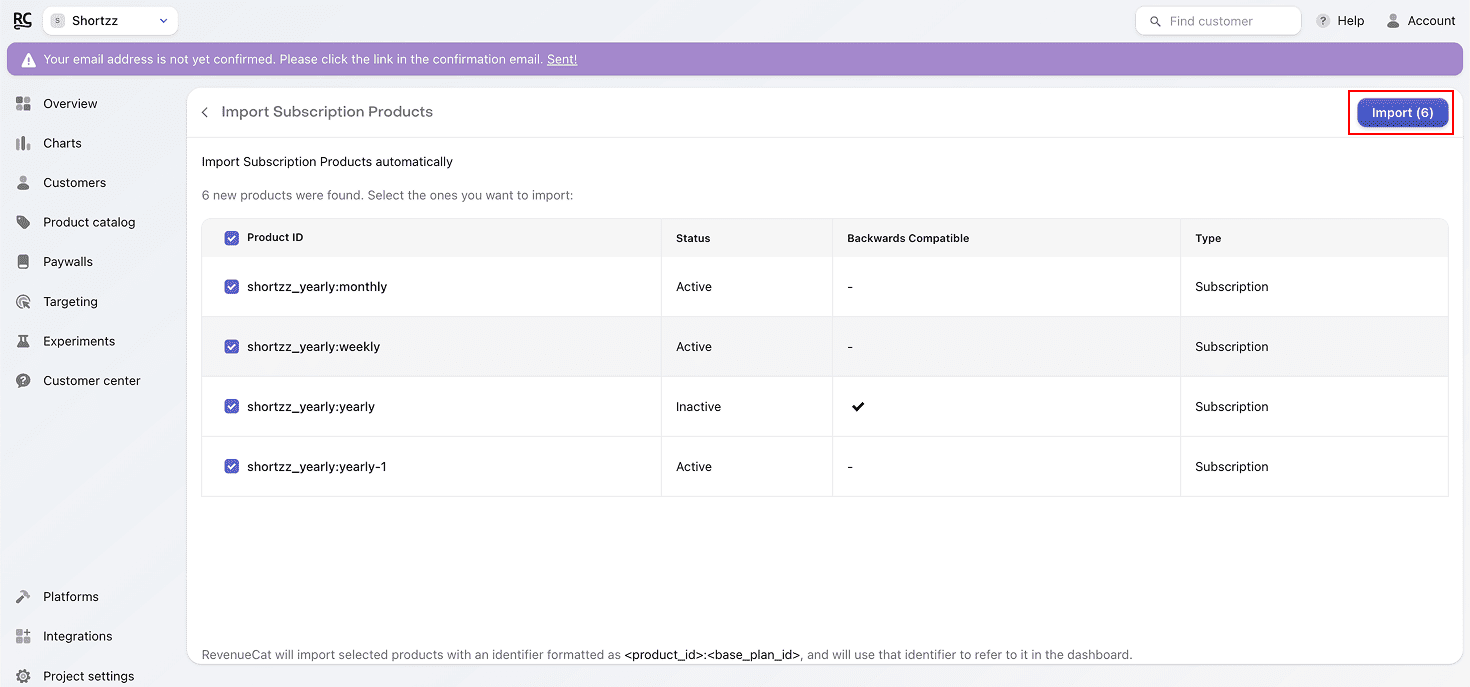This screenshot has width=1470, height=687.
Task: Open the Account menu
Action: 1420,21
